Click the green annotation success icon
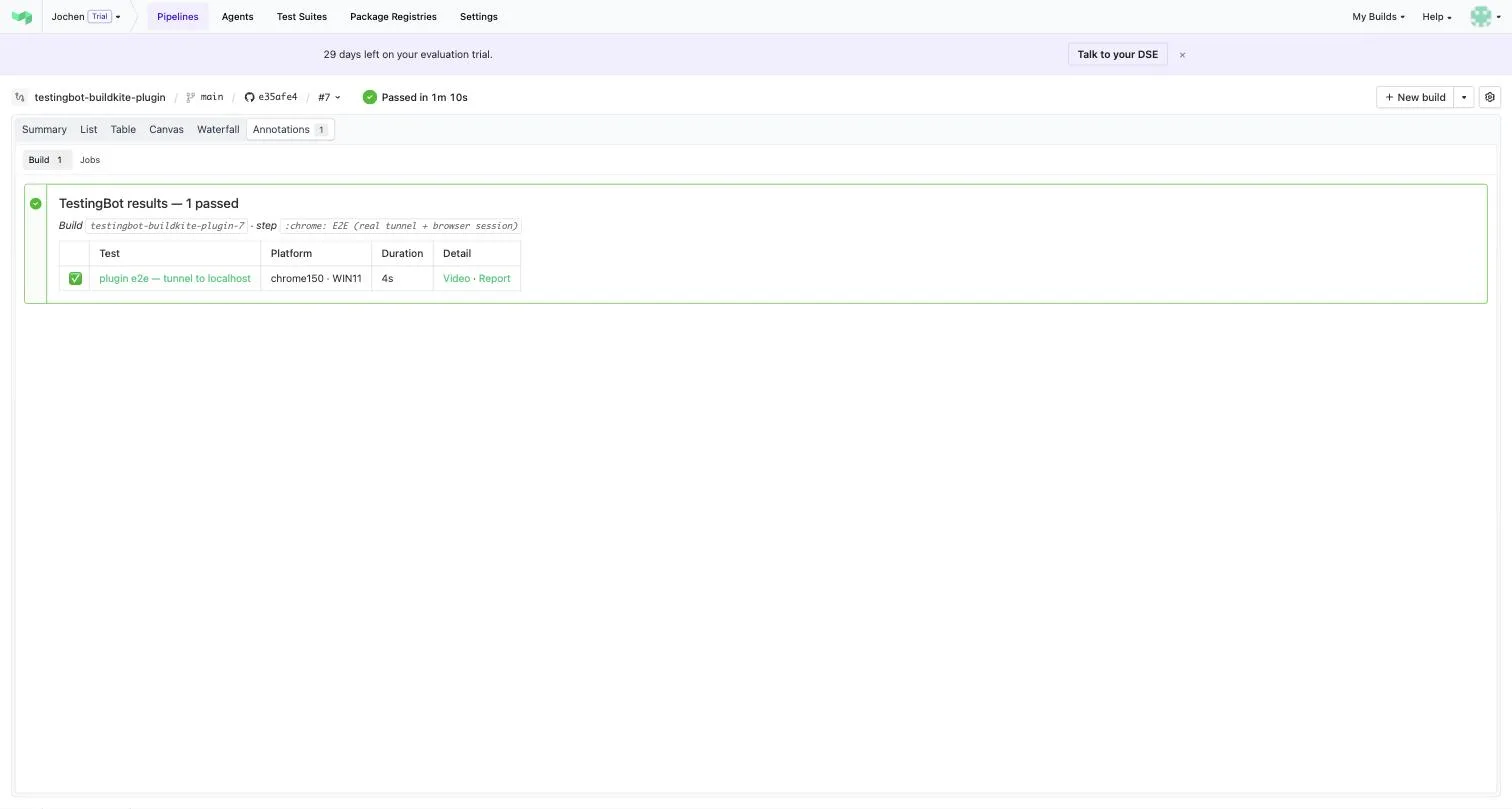The height and width of the screenshot is (809, 1512). 36,204
